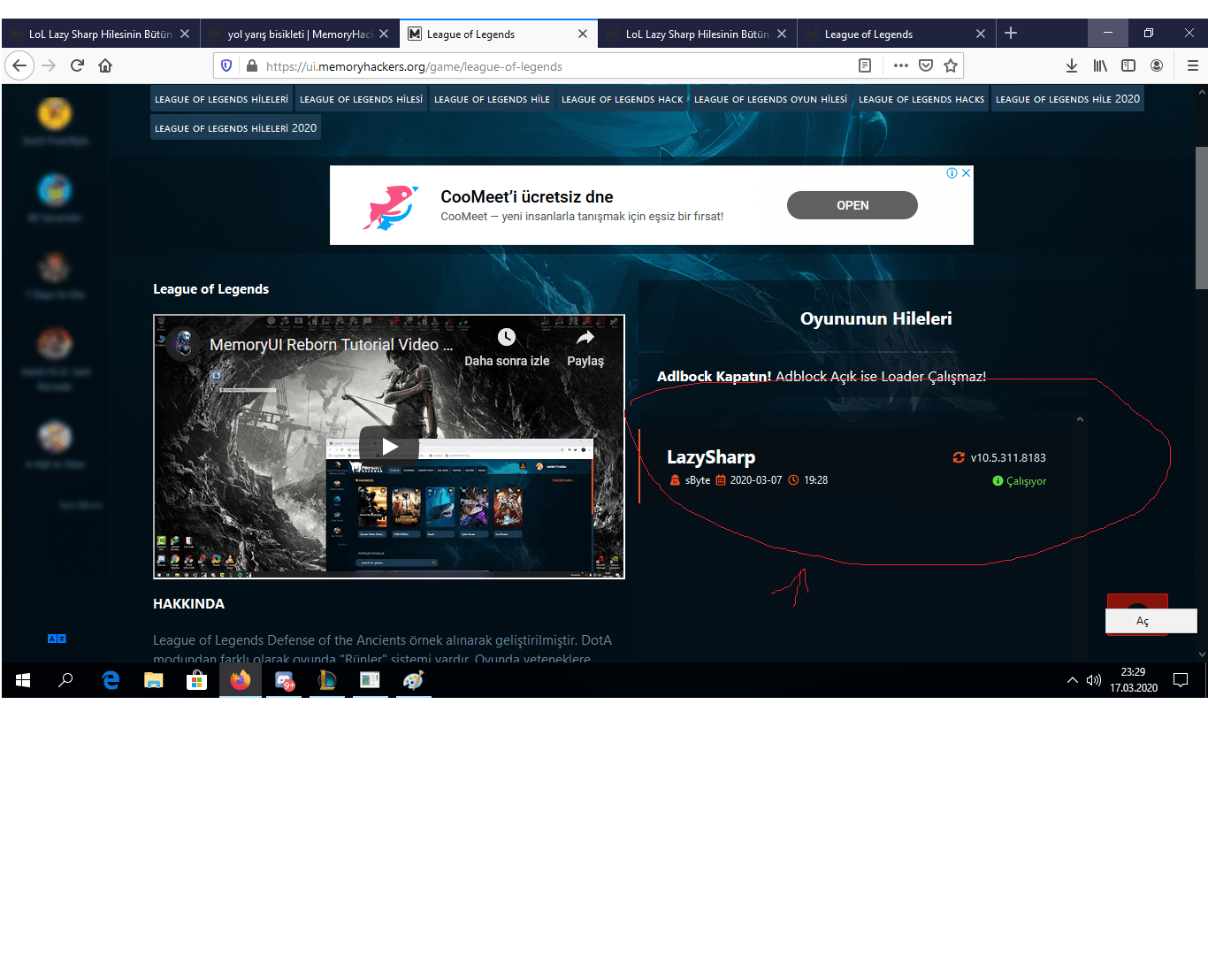Viewport: 1208px width, 980px height.
Task: Click LEAGUE OF LEGENDS HACK tag
Action: pyautogui.click(x=622, y=99)
